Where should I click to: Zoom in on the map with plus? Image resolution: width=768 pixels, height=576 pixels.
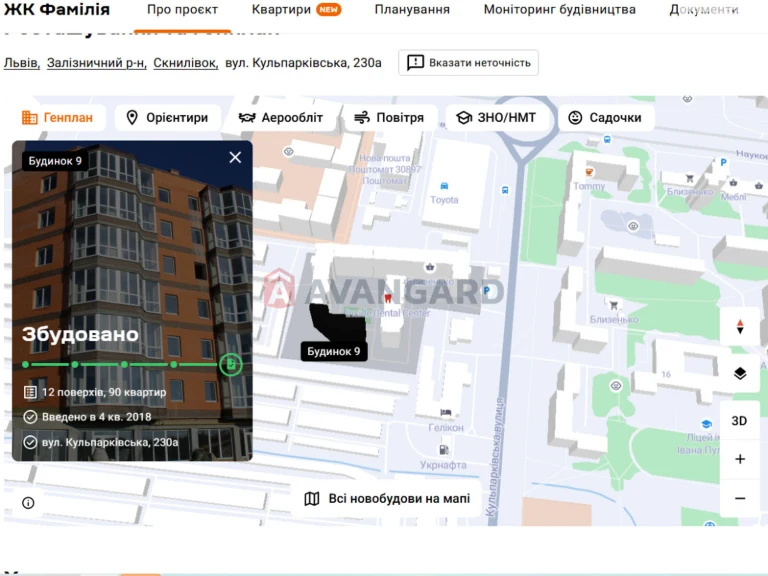[740, 459]
